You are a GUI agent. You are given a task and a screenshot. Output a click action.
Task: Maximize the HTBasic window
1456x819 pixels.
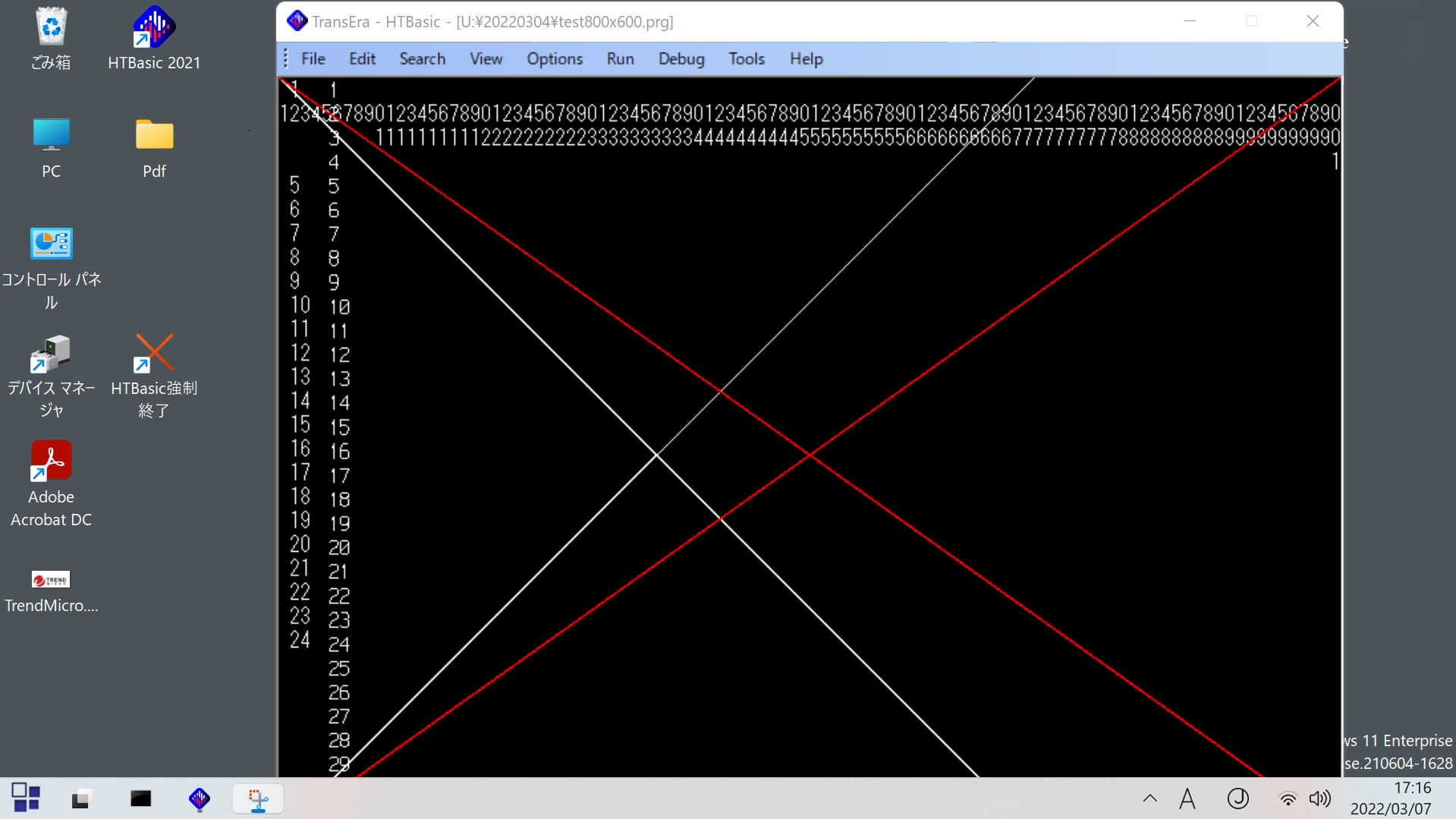click(1251, 21)
